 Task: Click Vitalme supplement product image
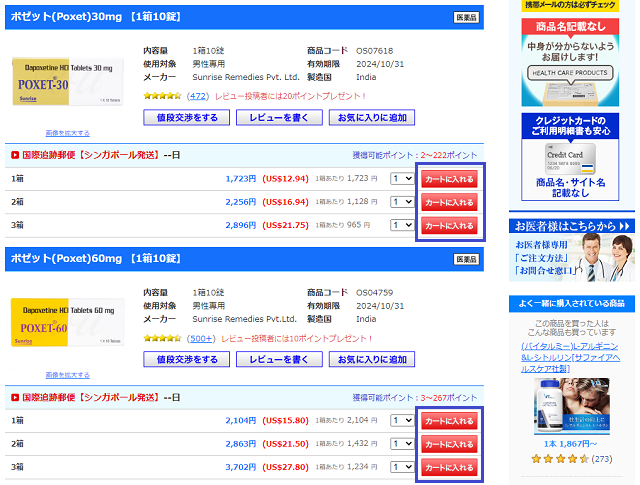point(571,406)
